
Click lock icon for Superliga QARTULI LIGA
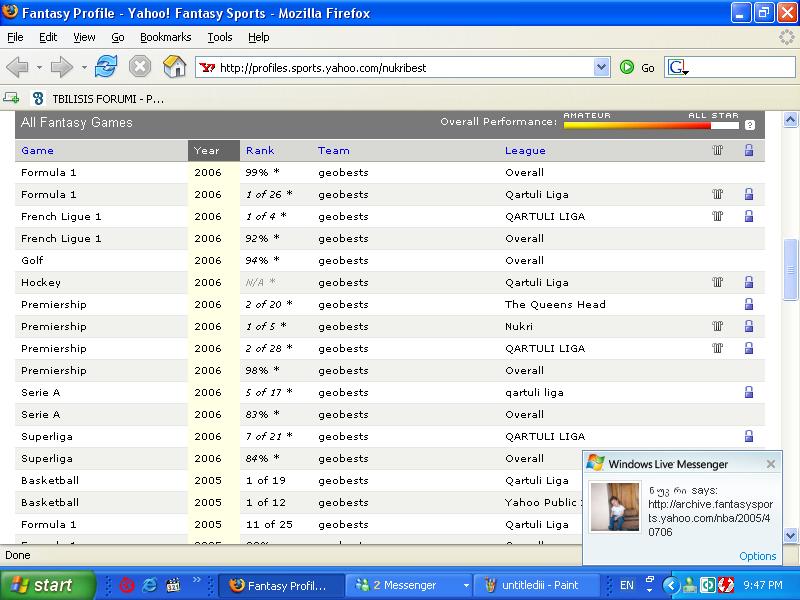point(749,436)
